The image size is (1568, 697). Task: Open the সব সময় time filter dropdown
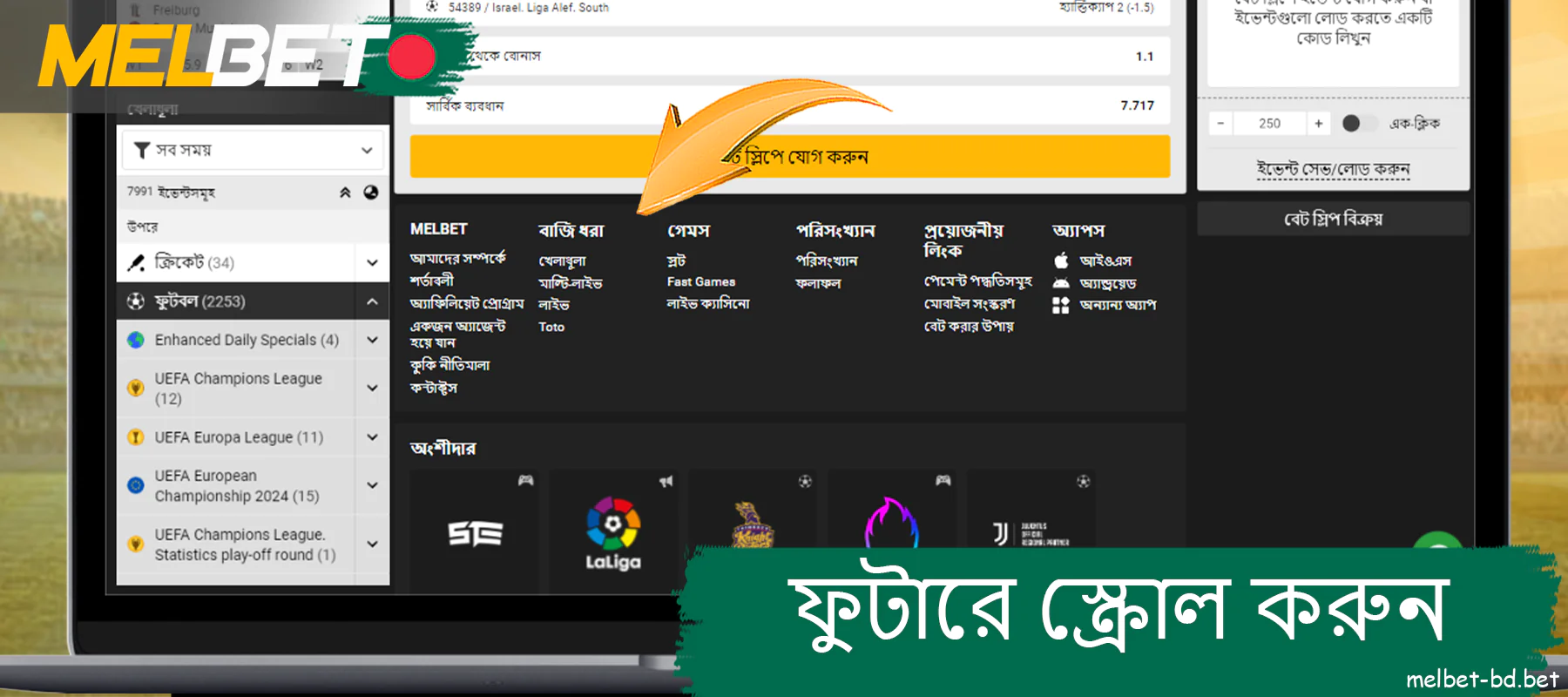(253, 150)
